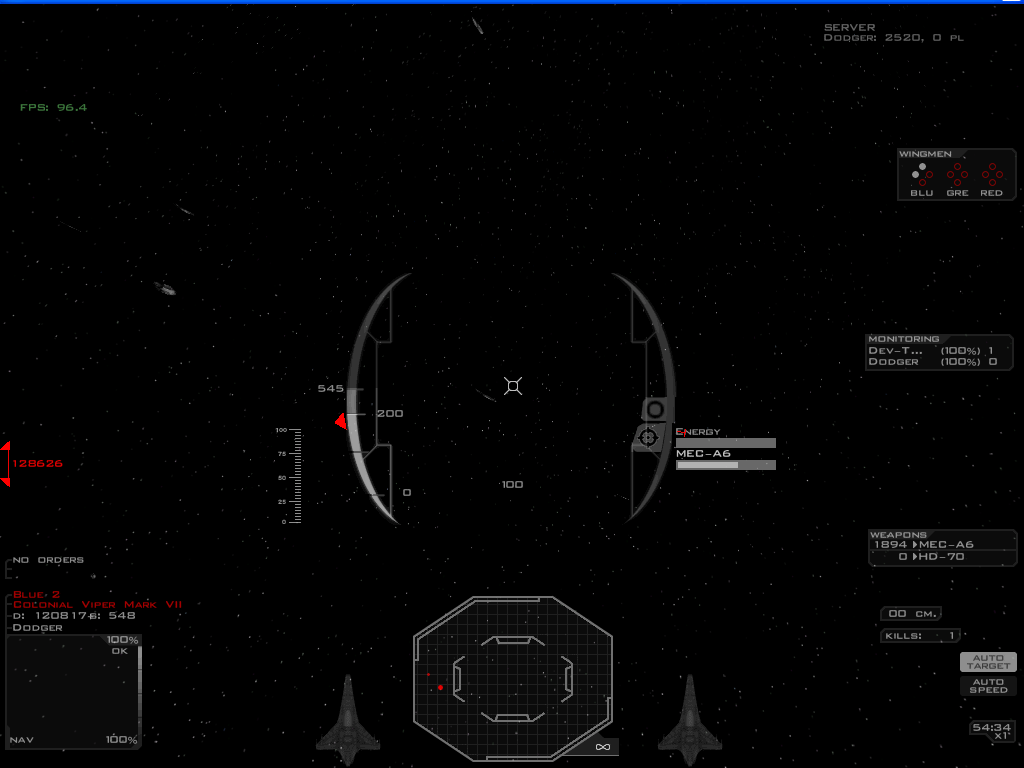Click the NAV label in target box
This screenshot has height=768, width=1024.
[22, 740]
